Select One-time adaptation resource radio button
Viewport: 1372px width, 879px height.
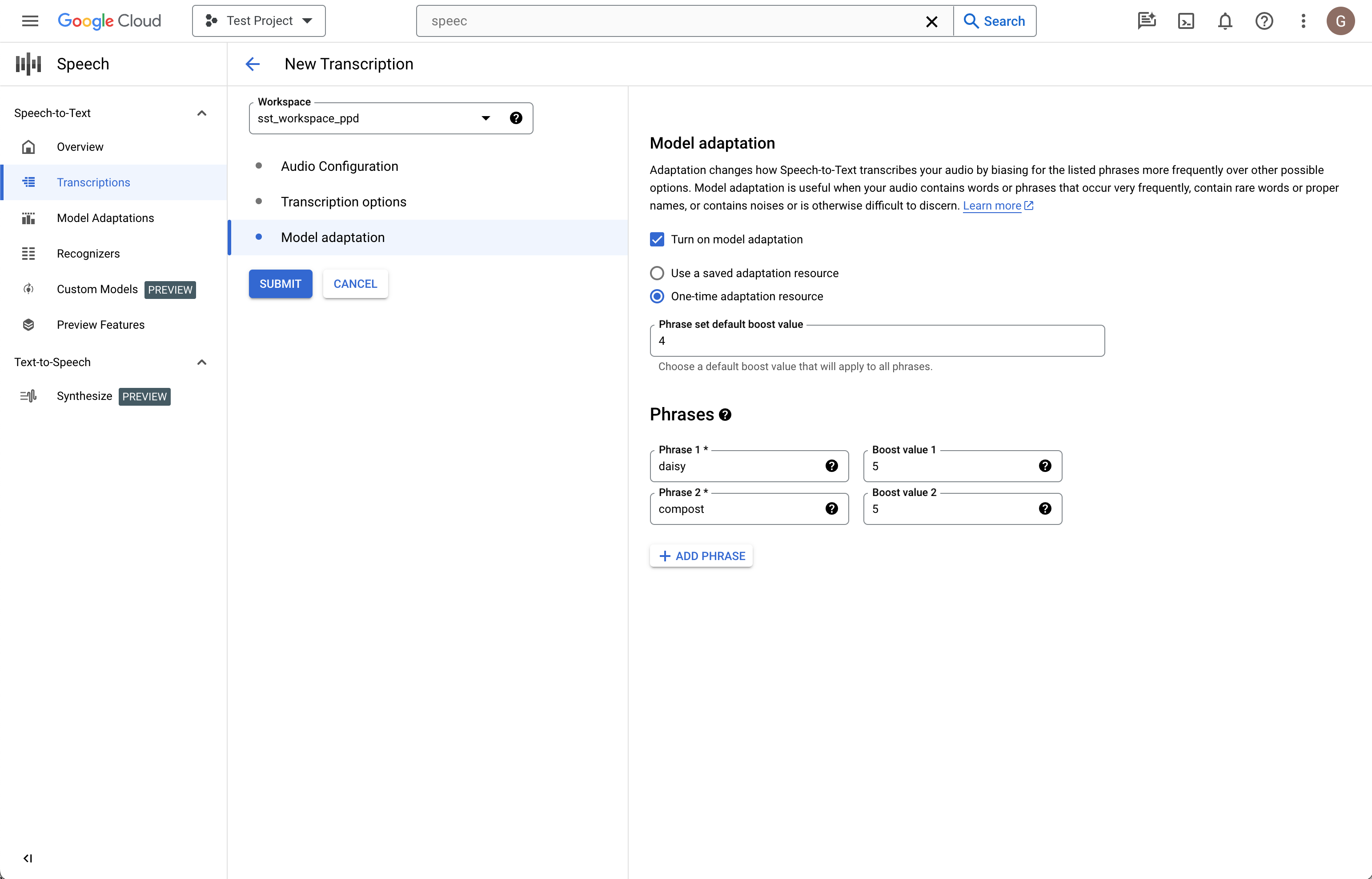657,296
